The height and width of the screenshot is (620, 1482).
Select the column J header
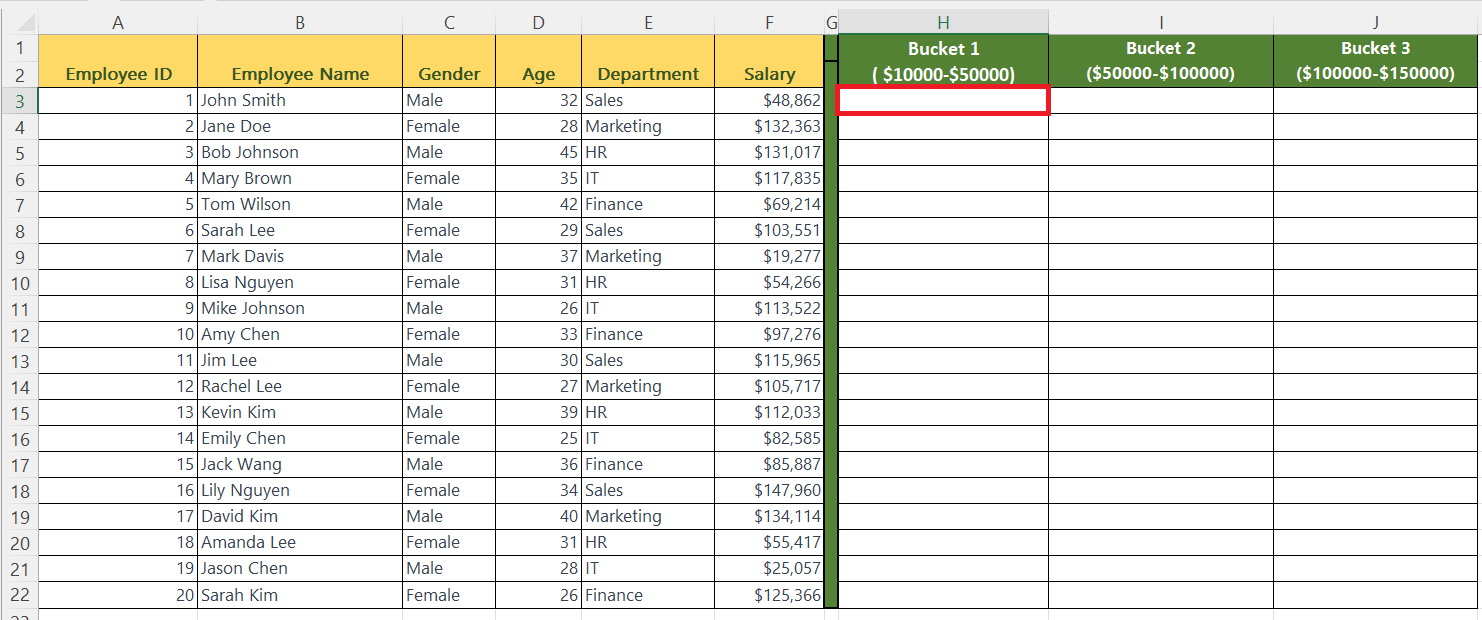pos(1376,21)
